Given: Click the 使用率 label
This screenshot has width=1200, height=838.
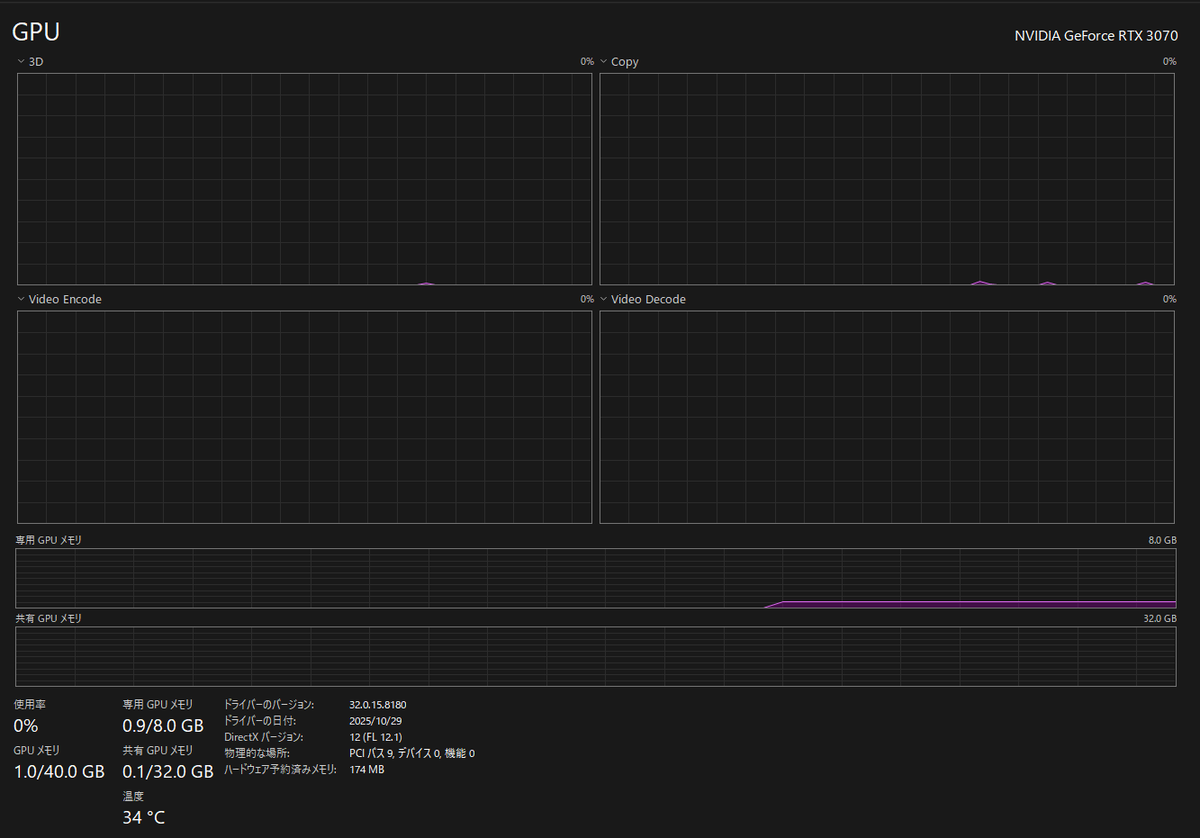Looking at the screenshot, I should [29, 704].
